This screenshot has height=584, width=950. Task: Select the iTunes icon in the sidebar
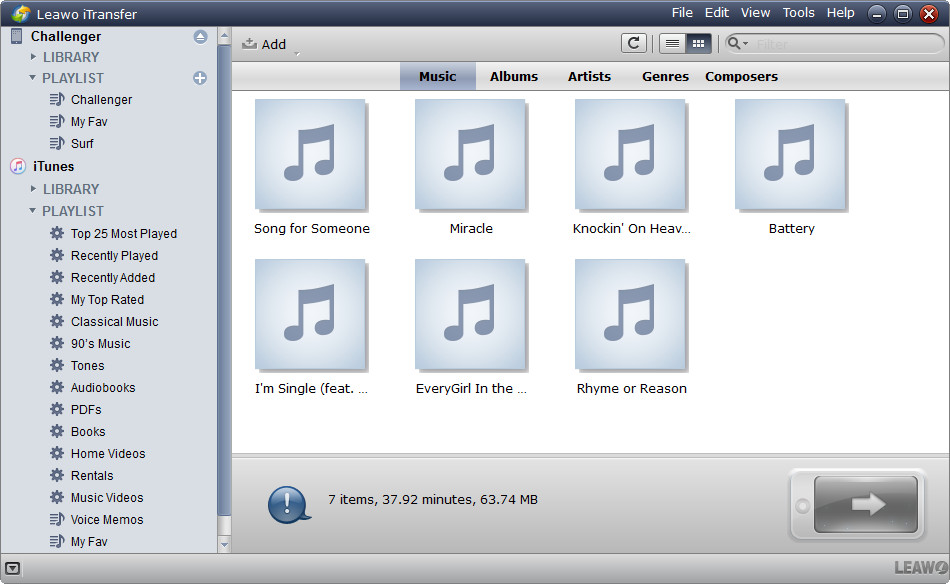click(x=18, y=166)
